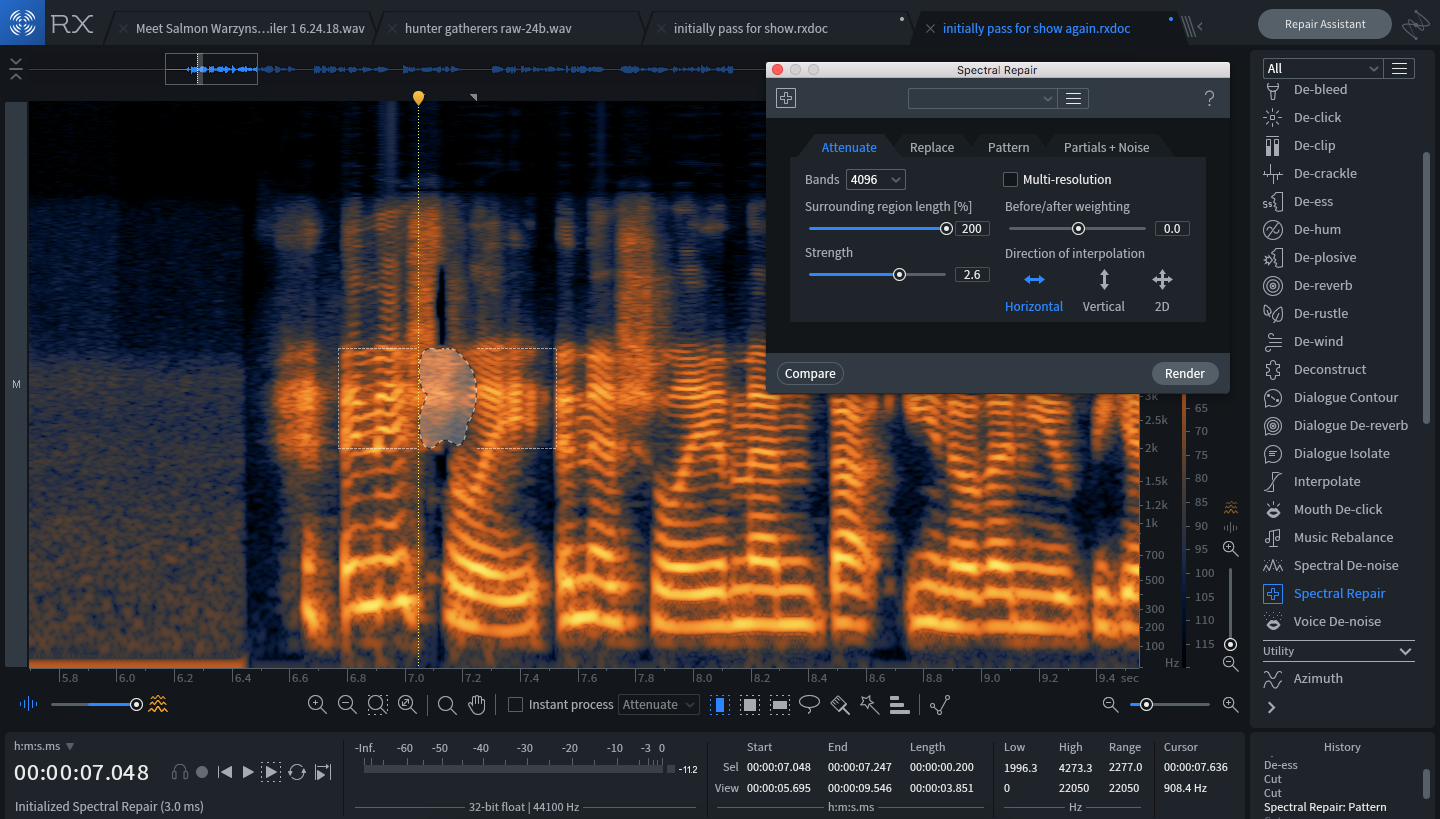Open the h:m:s.ms time format dropdown
This screenshot has height=819, width=1440.
(x=44, y=746)
